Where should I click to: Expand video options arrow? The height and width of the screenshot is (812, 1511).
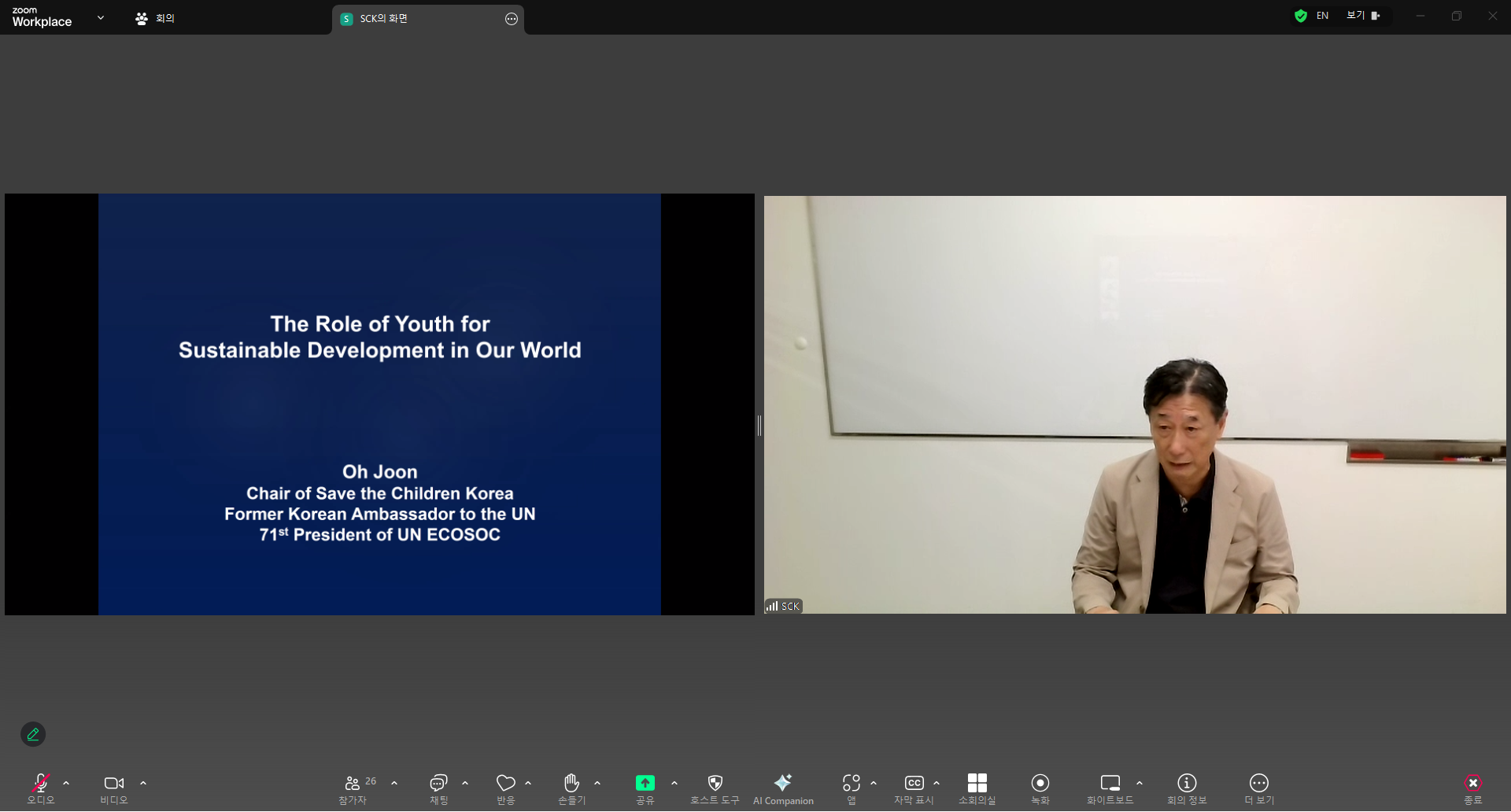tap(143, 783)
